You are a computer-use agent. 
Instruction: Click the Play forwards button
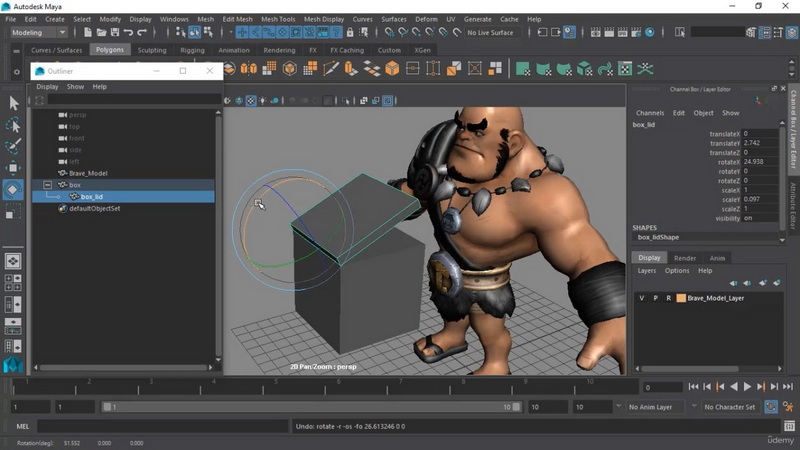tap(747, 387)
